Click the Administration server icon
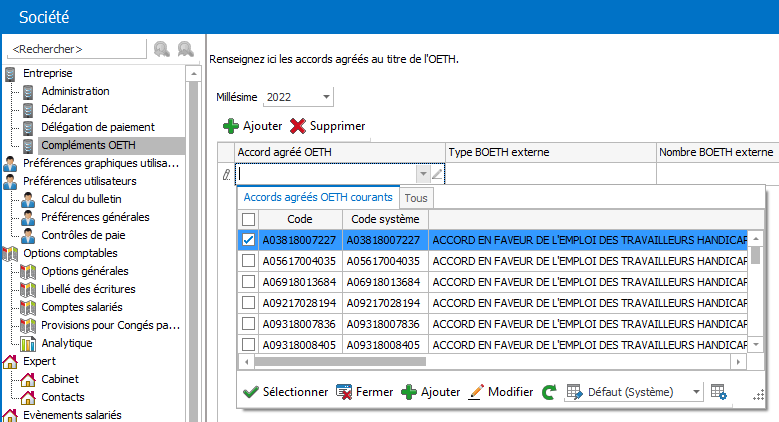This screenshot has width=779, height=422. click(28, 91)
